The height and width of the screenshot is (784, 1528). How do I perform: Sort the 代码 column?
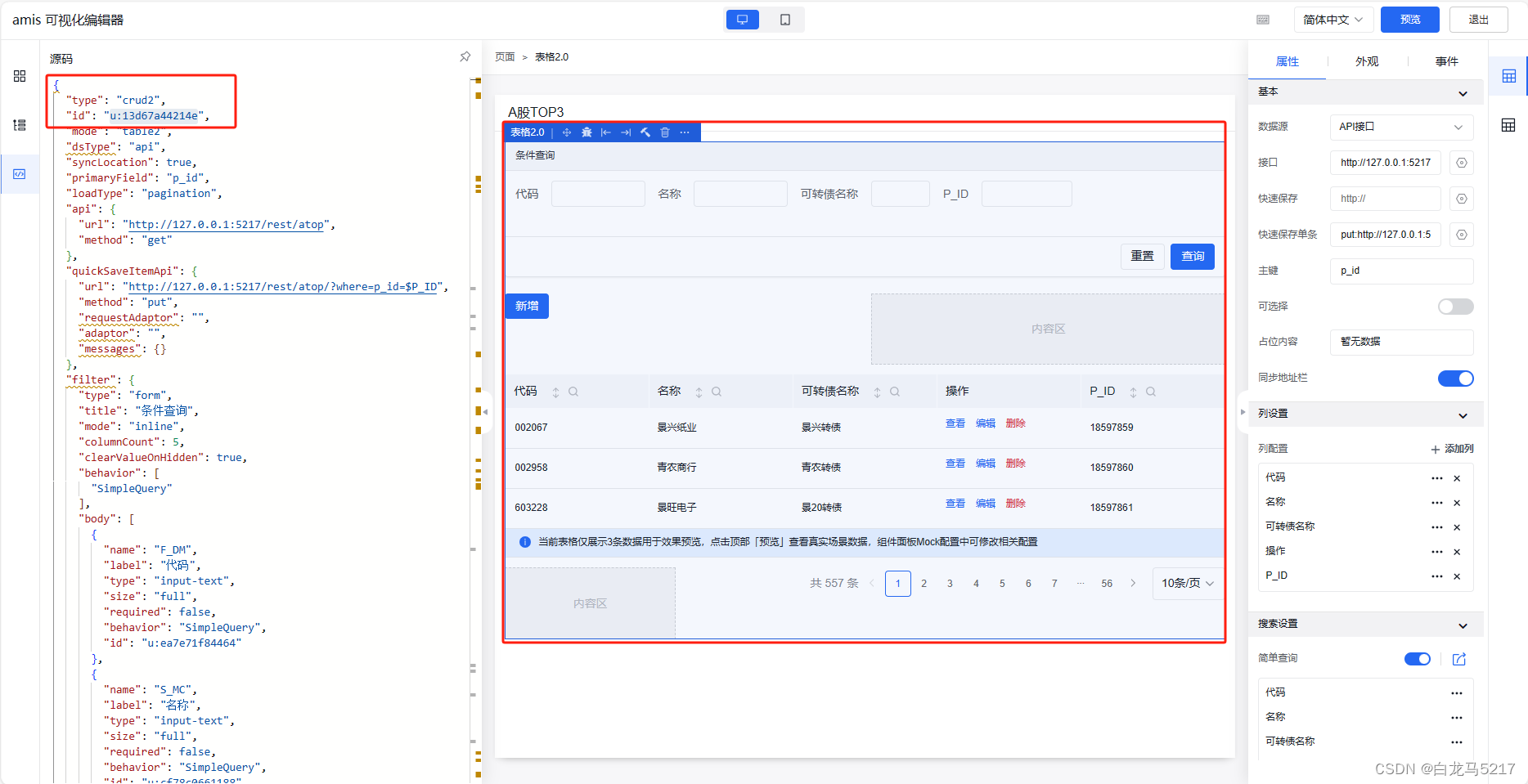point(555,392)
